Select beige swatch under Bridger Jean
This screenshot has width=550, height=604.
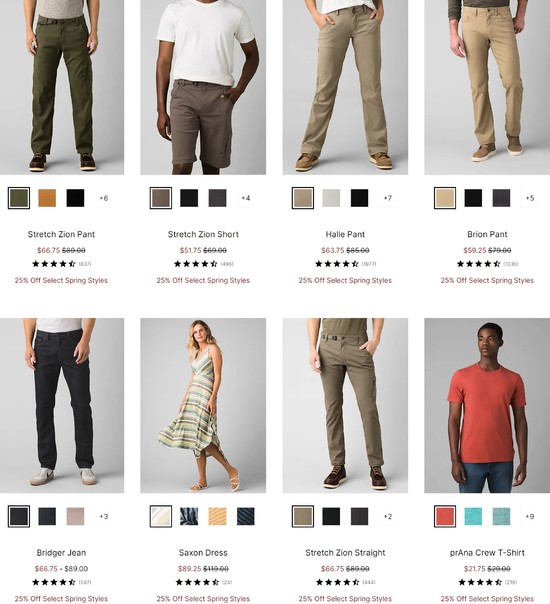tap(75, 517)
